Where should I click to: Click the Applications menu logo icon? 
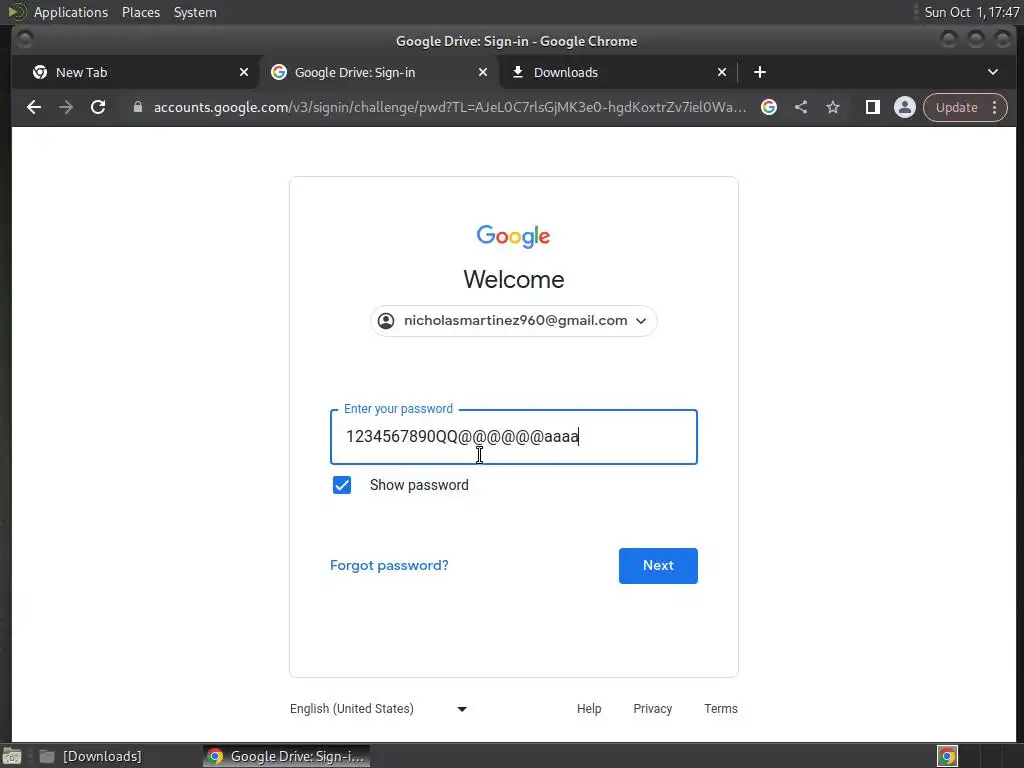16,12
